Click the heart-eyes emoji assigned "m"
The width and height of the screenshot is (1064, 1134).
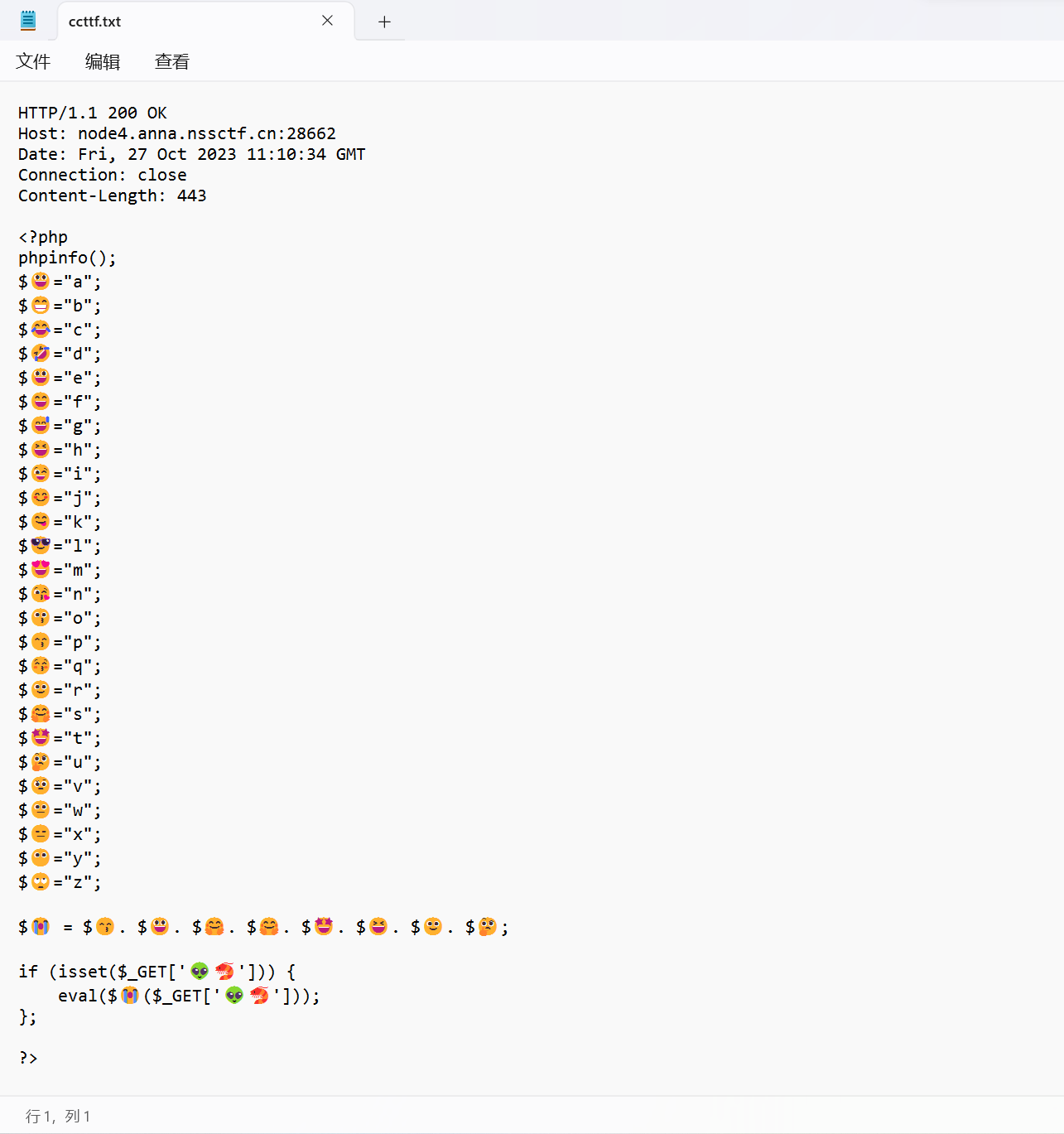coord(41,569)
